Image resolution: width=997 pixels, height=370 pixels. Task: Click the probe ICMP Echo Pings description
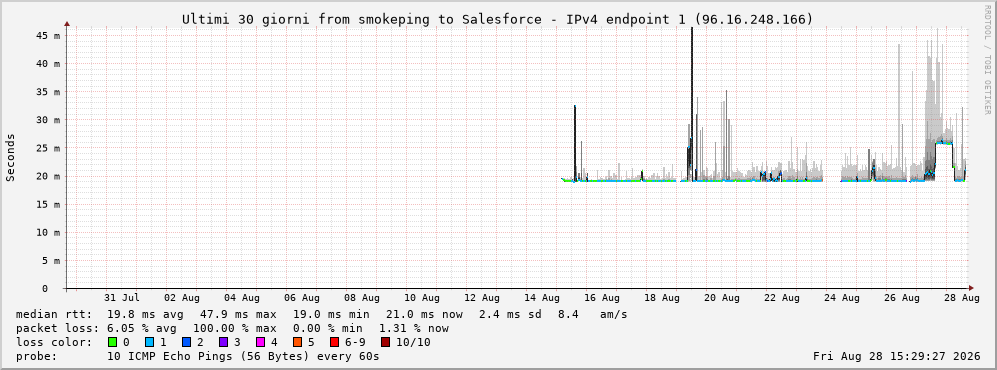198,357
